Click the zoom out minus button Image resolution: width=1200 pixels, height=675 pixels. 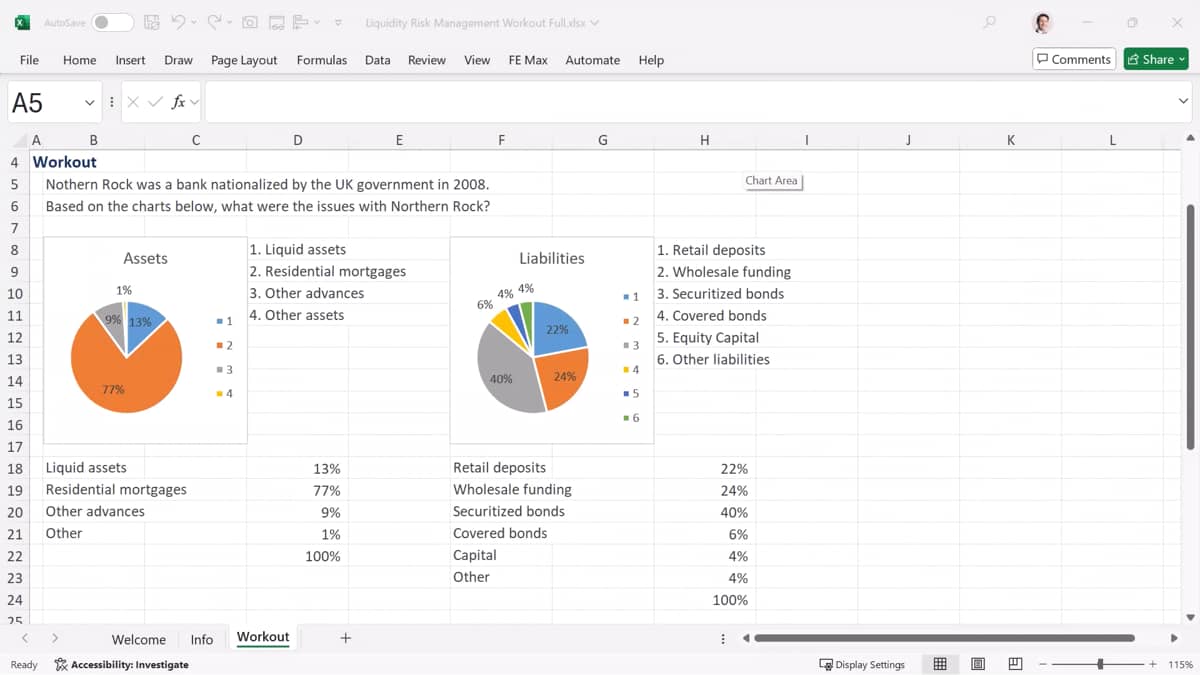click(x=1041, y=664)
